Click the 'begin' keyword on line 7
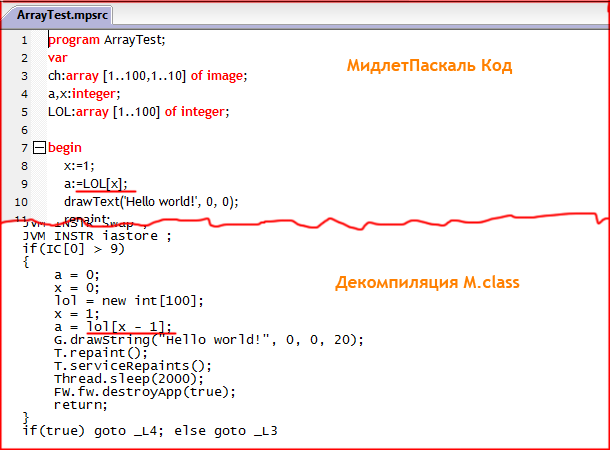The image size is (610, 450). [65, 148]
